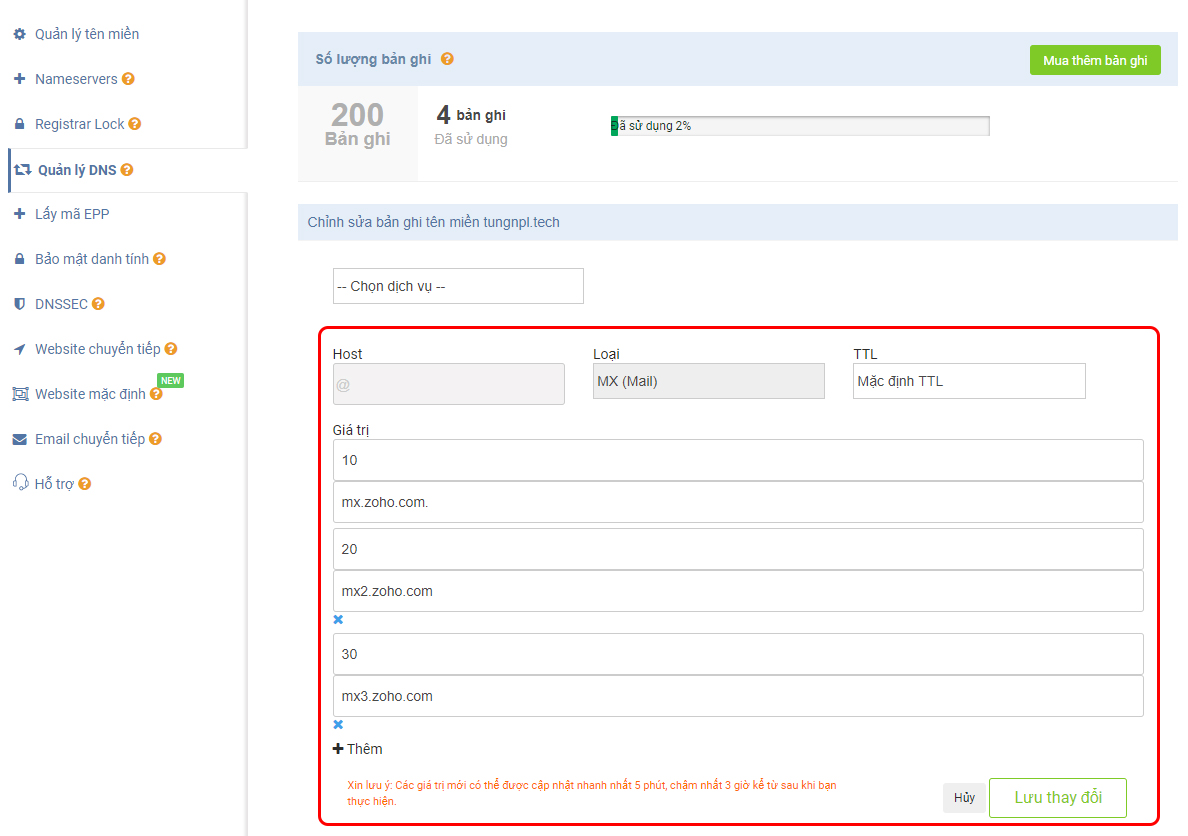This screenshot has height=836, width=1188.
Task: Open the DNSSEC sidebar item
Action: tap(61, 304)
